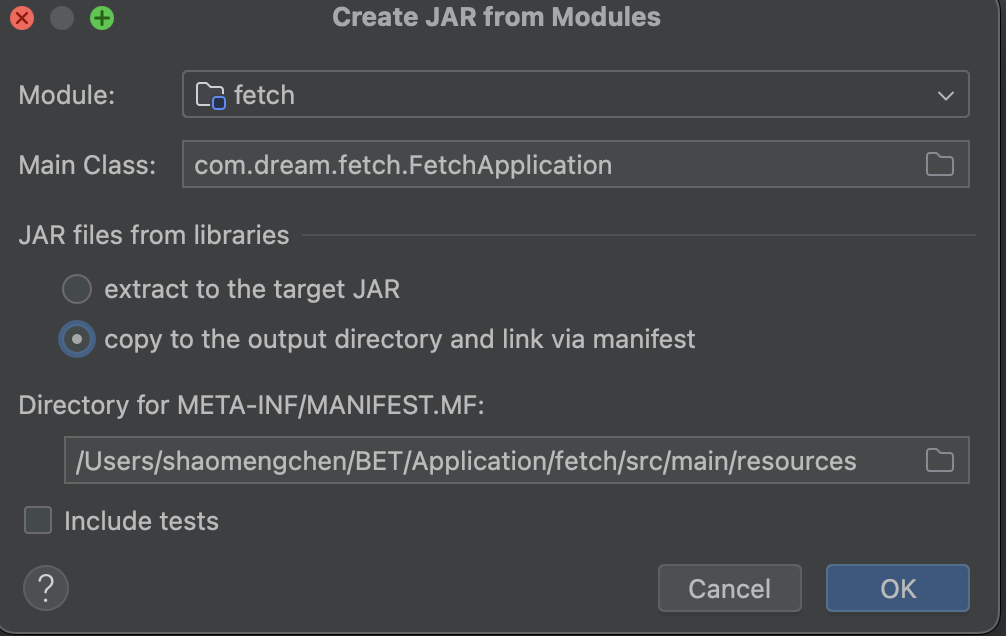
Task: Confirm with the OK button
Action: [x=897, y=588]
